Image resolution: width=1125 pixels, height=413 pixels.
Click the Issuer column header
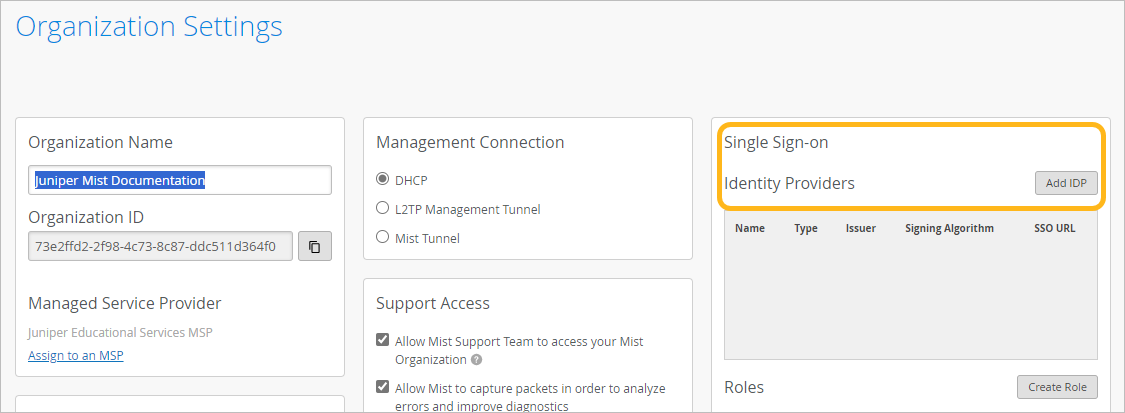point(860,228)
